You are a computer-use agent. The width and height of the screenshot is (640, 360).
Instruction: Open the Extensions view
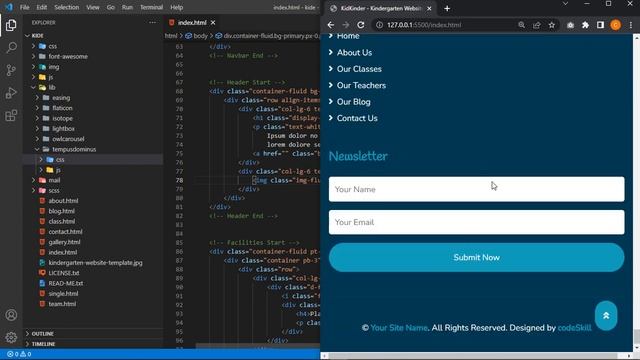(x=11, y=116)
